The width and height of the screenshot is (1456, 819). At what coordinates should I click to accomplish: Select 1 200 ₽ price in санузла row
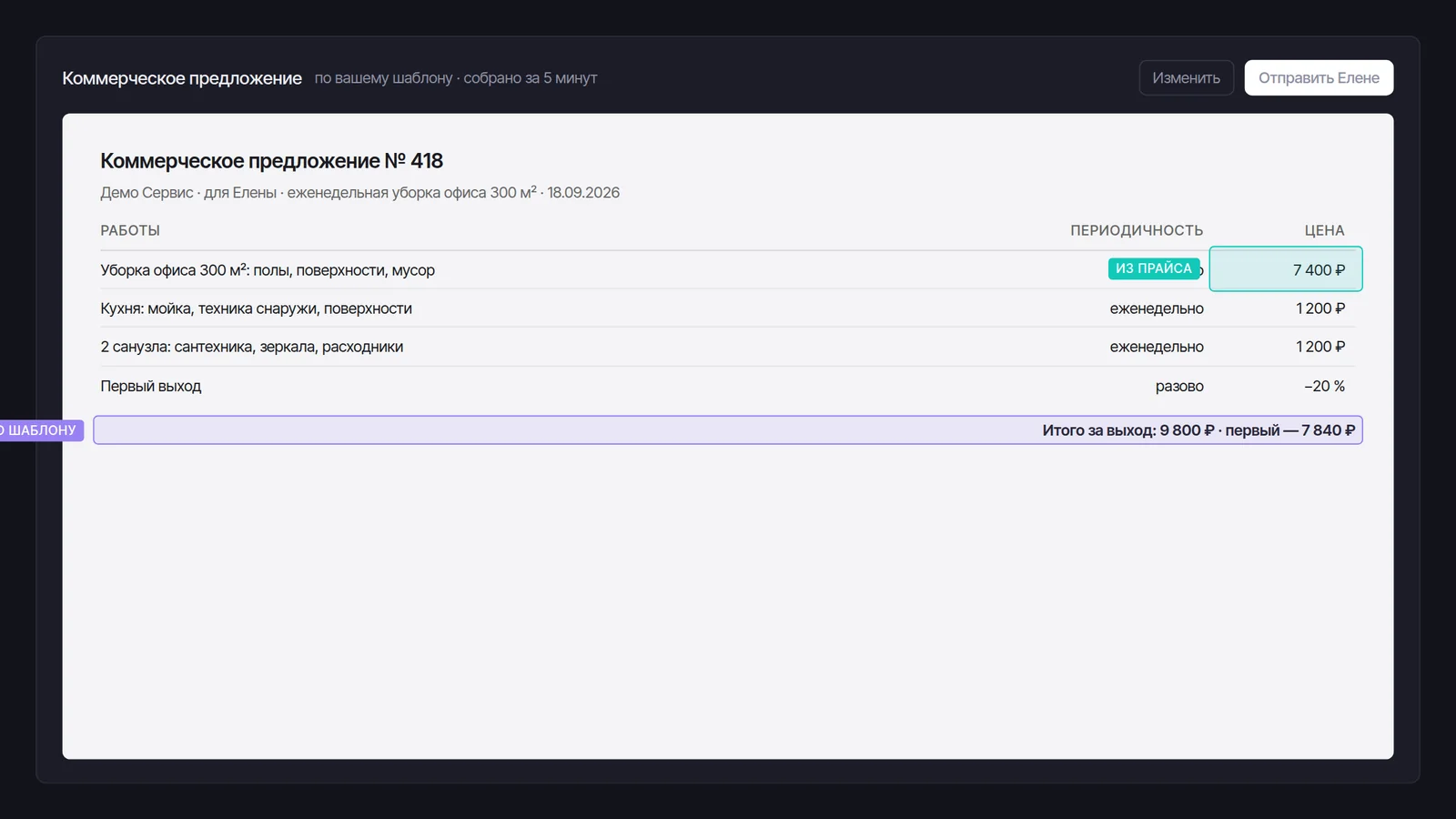[x=1320, y=347]
